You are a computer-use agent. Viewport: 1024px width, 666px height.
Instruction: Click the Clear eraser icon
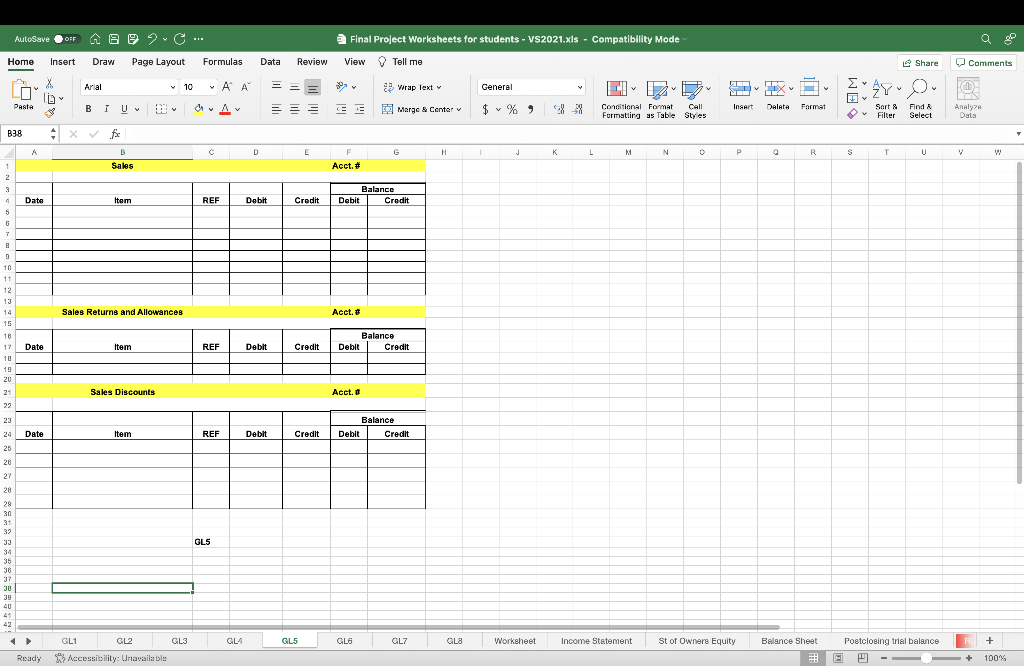click(853, 114)
